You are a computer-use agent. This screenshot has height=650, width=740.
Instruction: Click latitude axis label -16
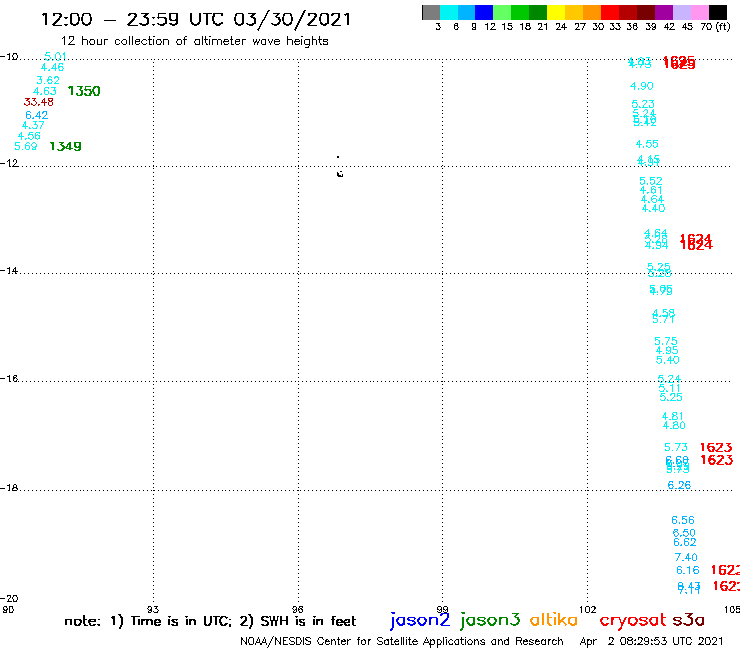9,379
